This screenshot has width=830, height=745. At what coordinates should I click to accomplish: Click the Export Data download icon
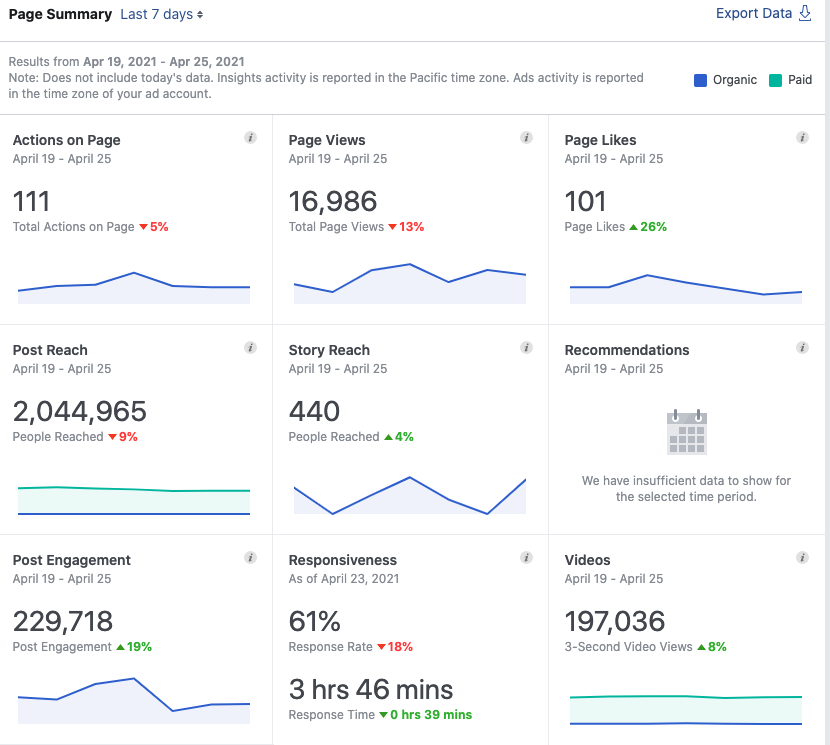pyautogui.click(x=805, y=13)
